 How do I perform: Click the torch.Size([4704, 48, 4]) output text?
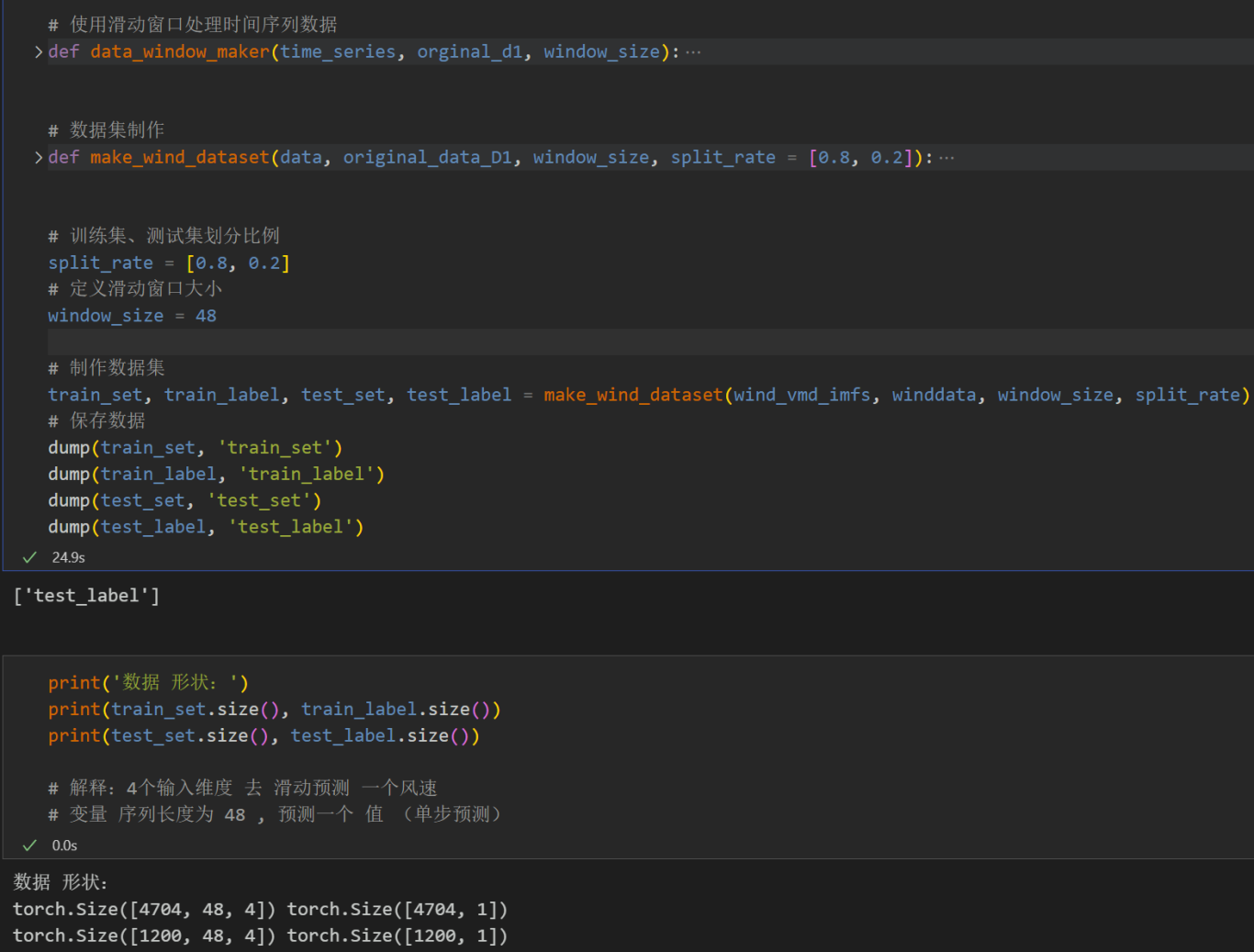click(143, 910)
